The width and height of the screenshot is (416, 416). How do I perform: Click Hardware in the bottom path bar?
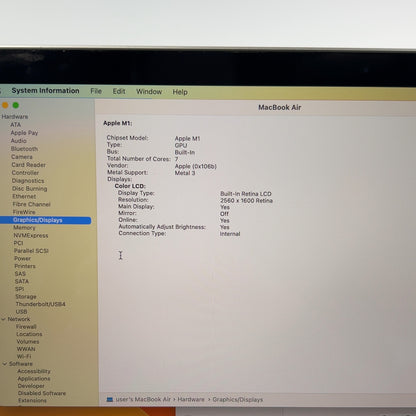[x=191, y=399]
